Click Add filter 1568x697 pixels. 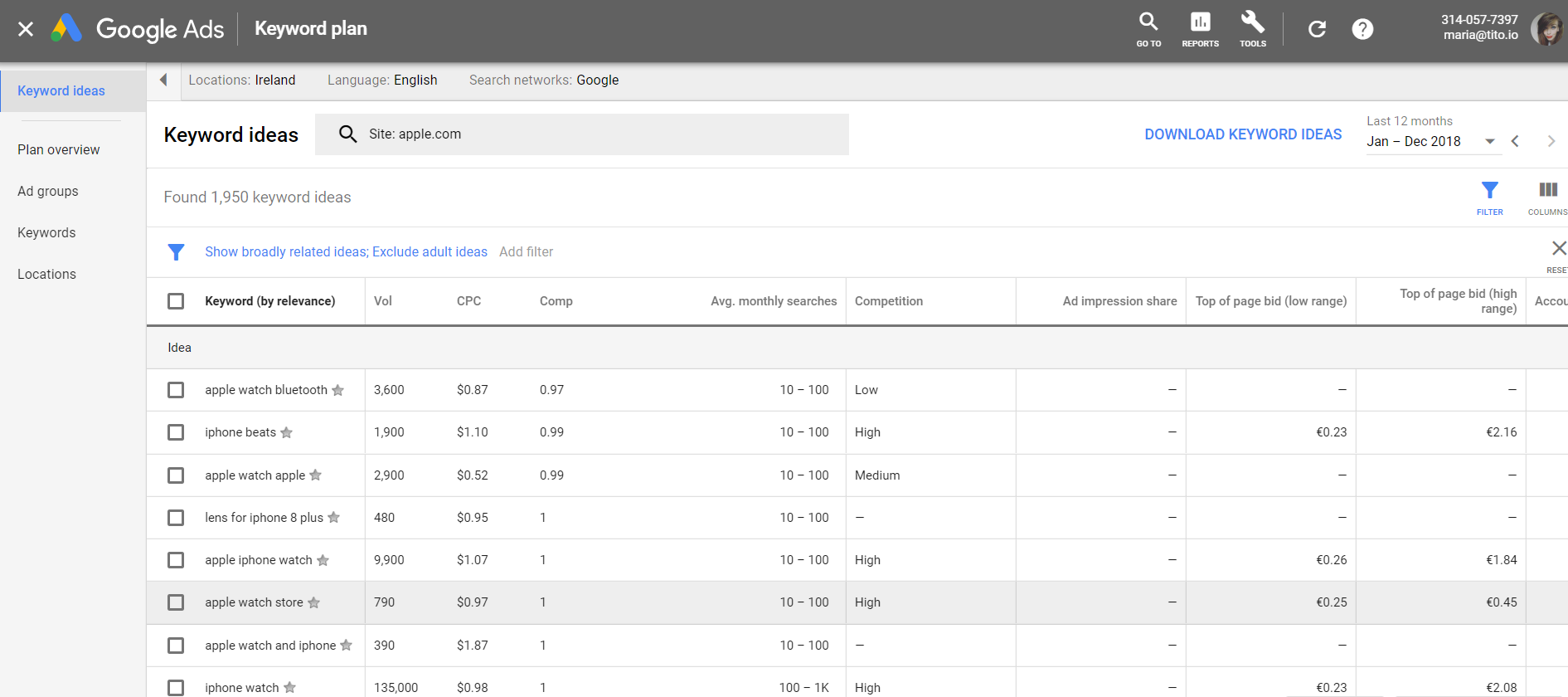[x=526, y=251]
